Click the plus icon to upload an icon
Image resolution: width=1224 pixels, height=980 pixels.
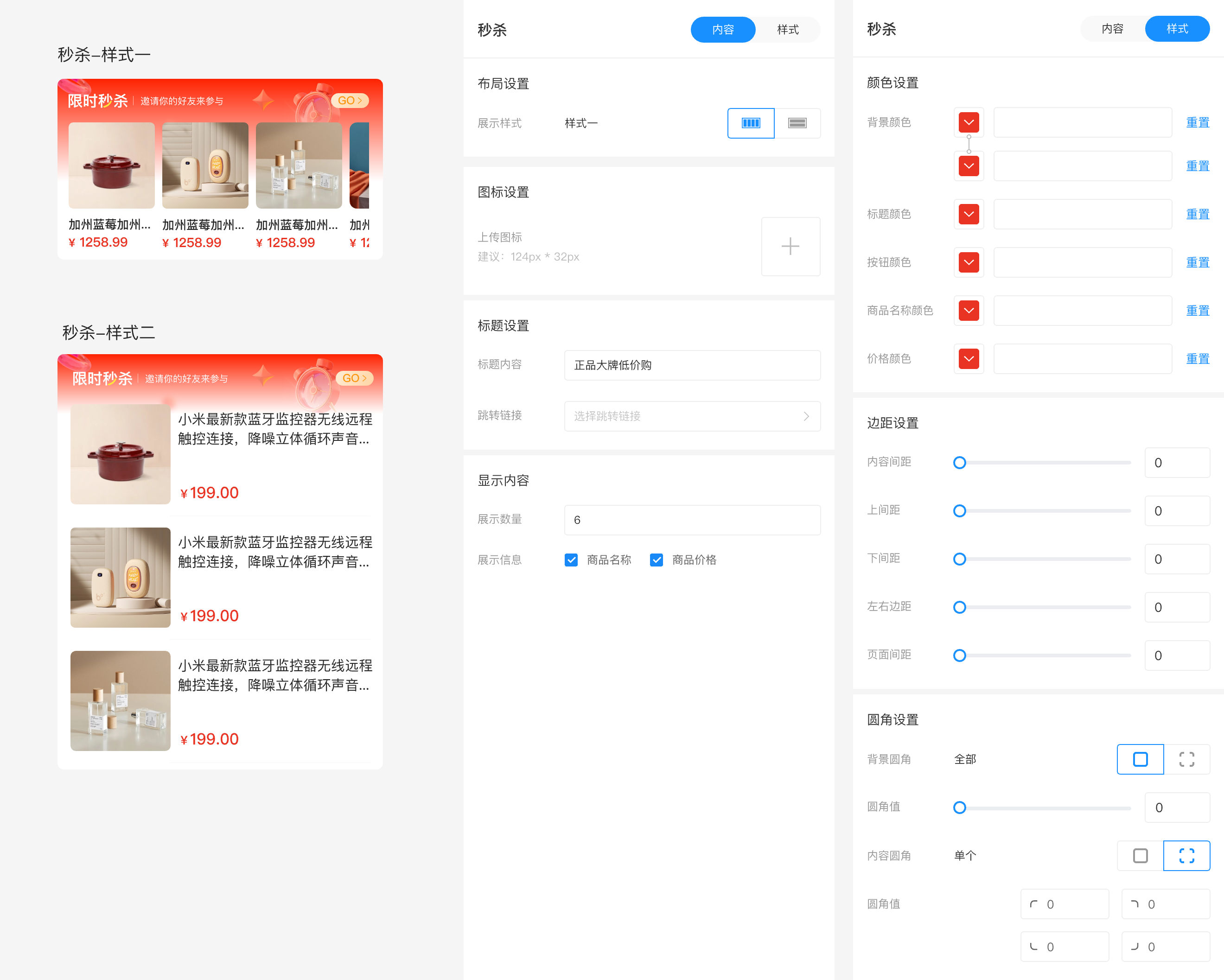[790, 247]
